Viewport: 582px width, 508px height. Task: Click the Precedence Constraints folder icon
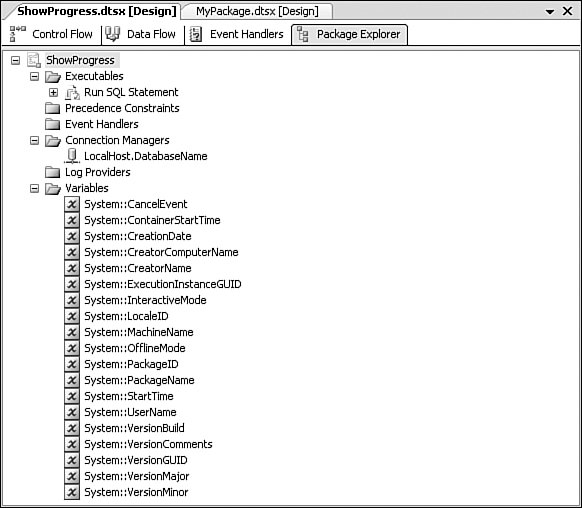point(52,108)
